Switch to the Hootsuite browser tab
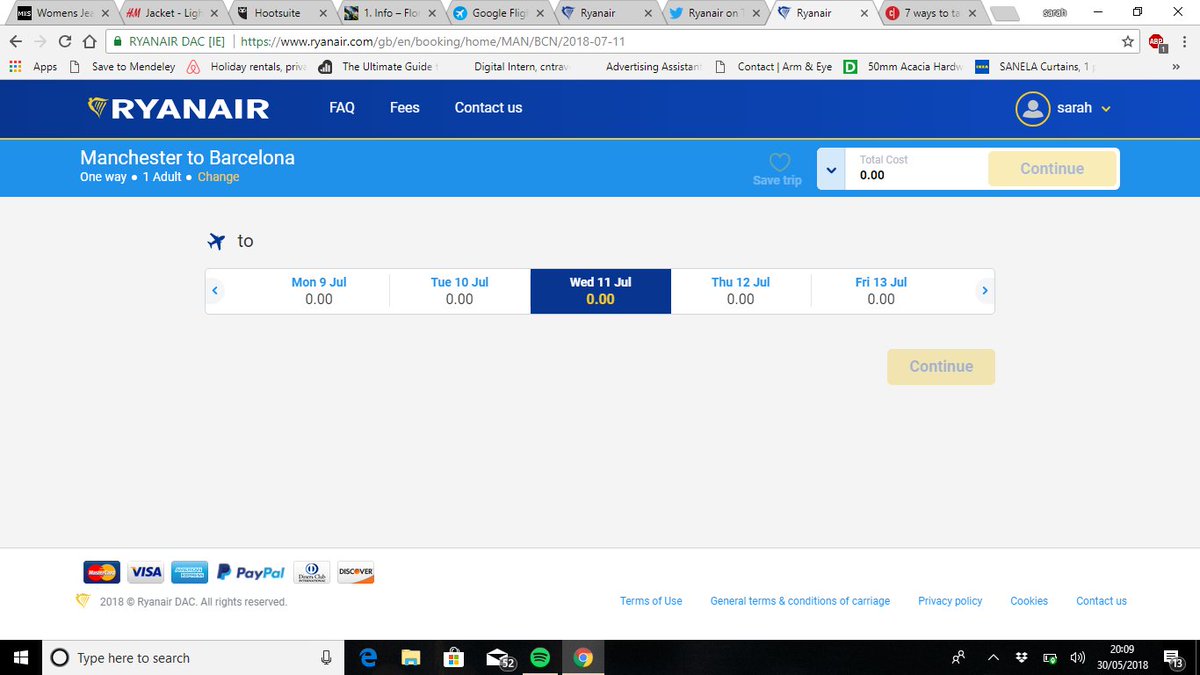The height and width of the screenshot is (675, 1200). [283, 13]
